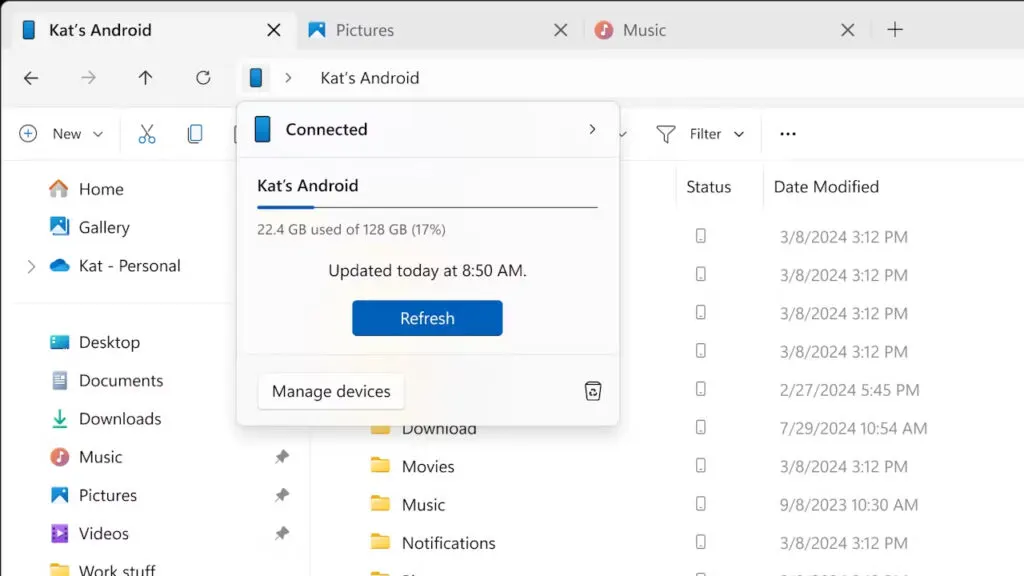Image resolution: width=1024 pixels, height=576 pixels.
Task: Click the Manage devices button
Action: (331, 391)
